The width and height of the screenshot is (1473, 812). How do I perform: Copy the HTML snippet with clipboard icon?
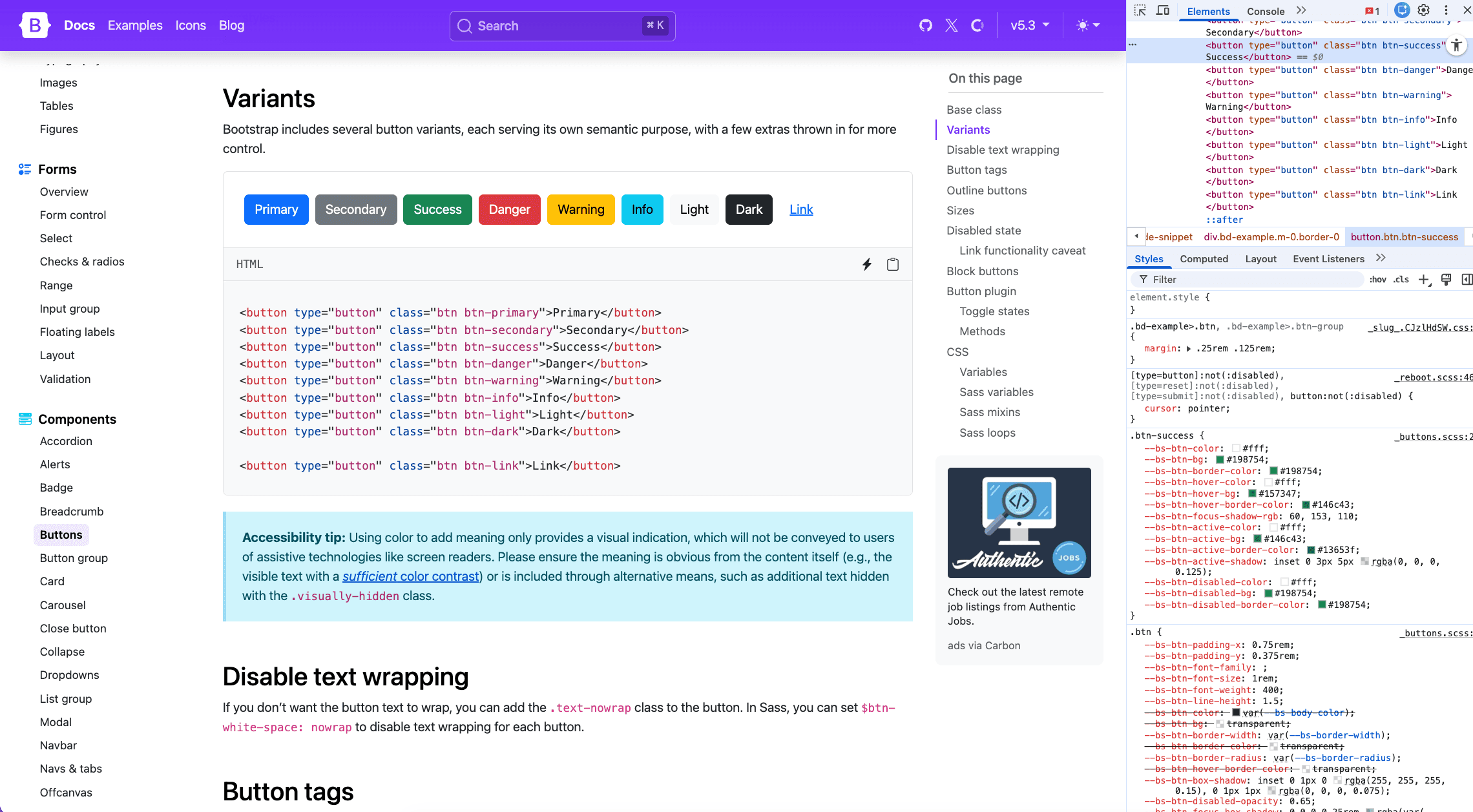tap(892, 264)
